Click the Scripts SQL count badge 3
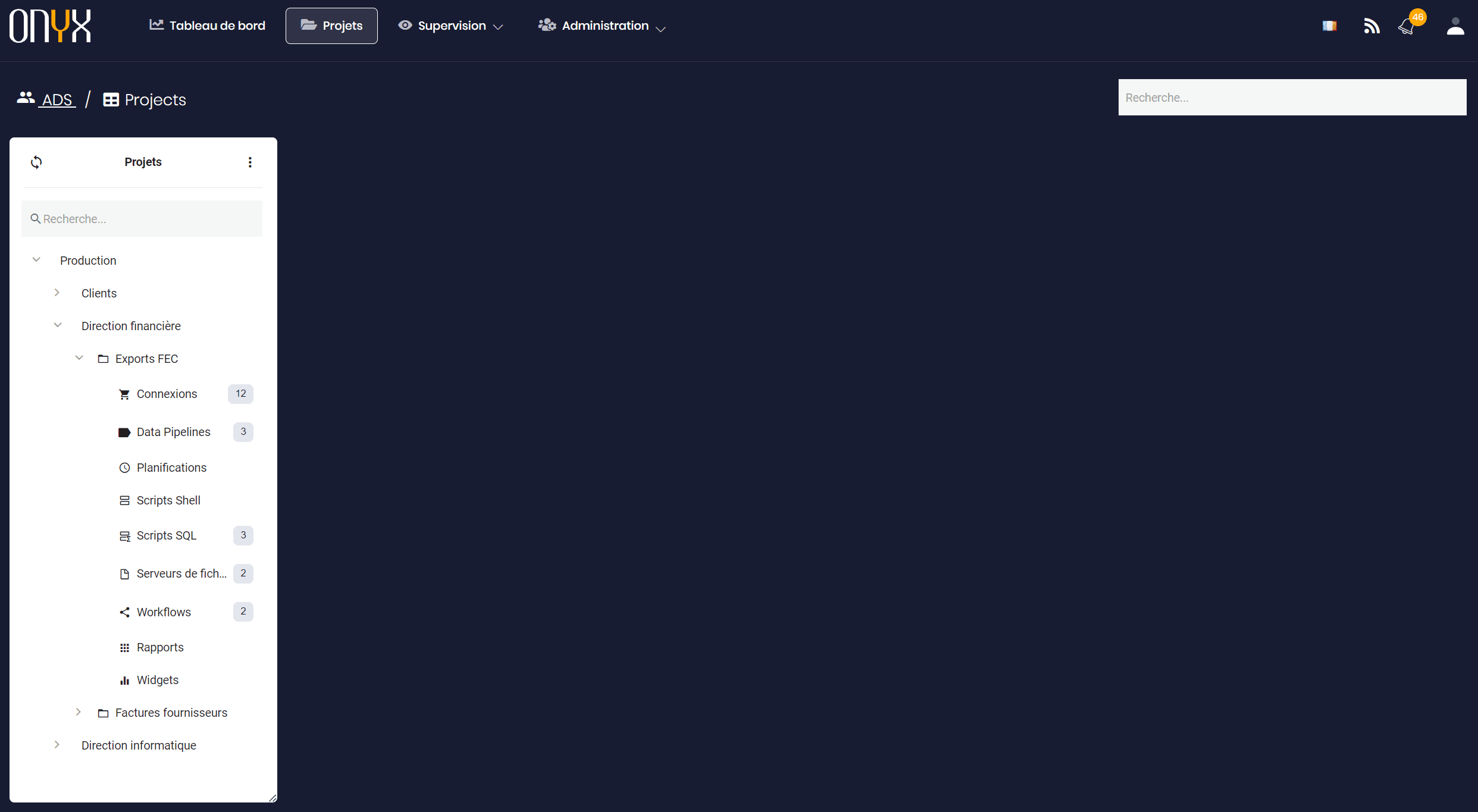Viewport: 1478px width, 812px height. pyautogui.click(x=243, y=535)
